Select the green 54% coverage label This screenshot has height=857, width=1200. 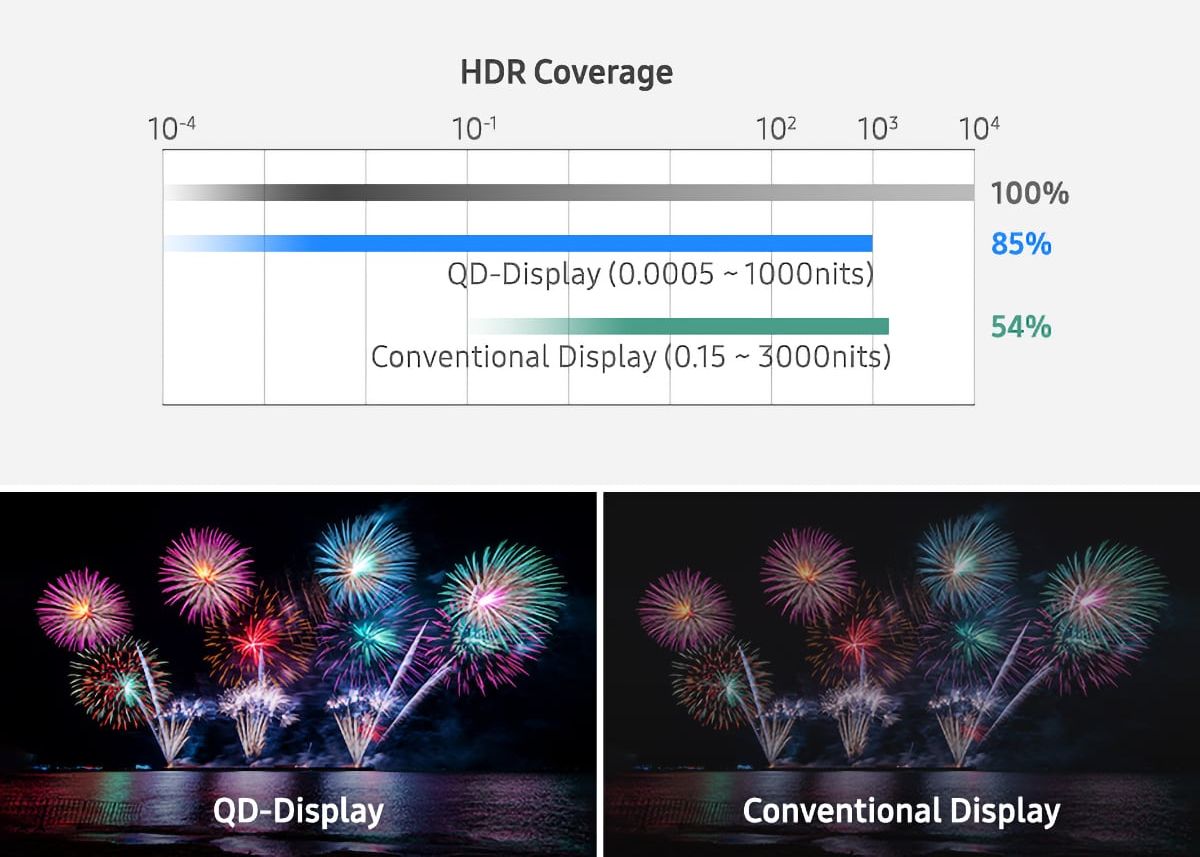click(x=1021, y=327)
